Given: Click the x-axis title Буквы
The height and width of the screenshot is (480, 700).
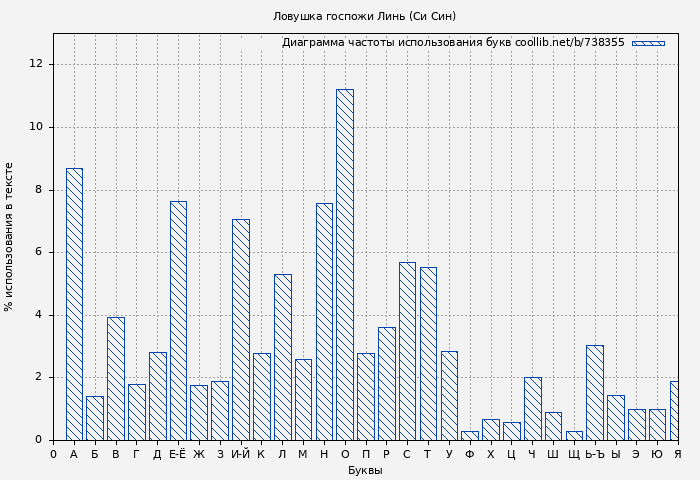Looking at the screenshot, I should 365,470.
